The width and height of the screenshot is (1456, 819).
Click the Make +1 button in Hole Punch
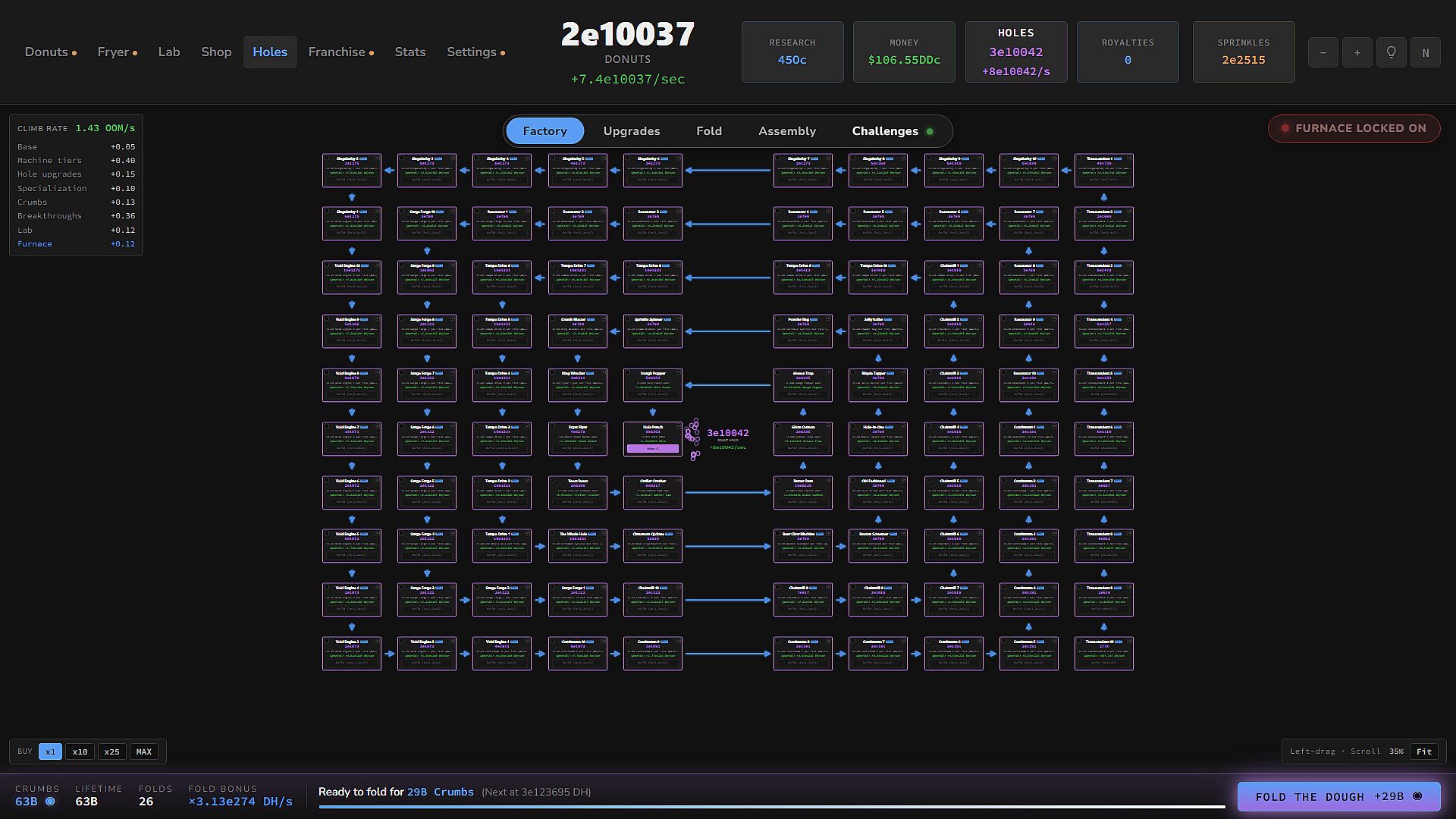point(653,448)
